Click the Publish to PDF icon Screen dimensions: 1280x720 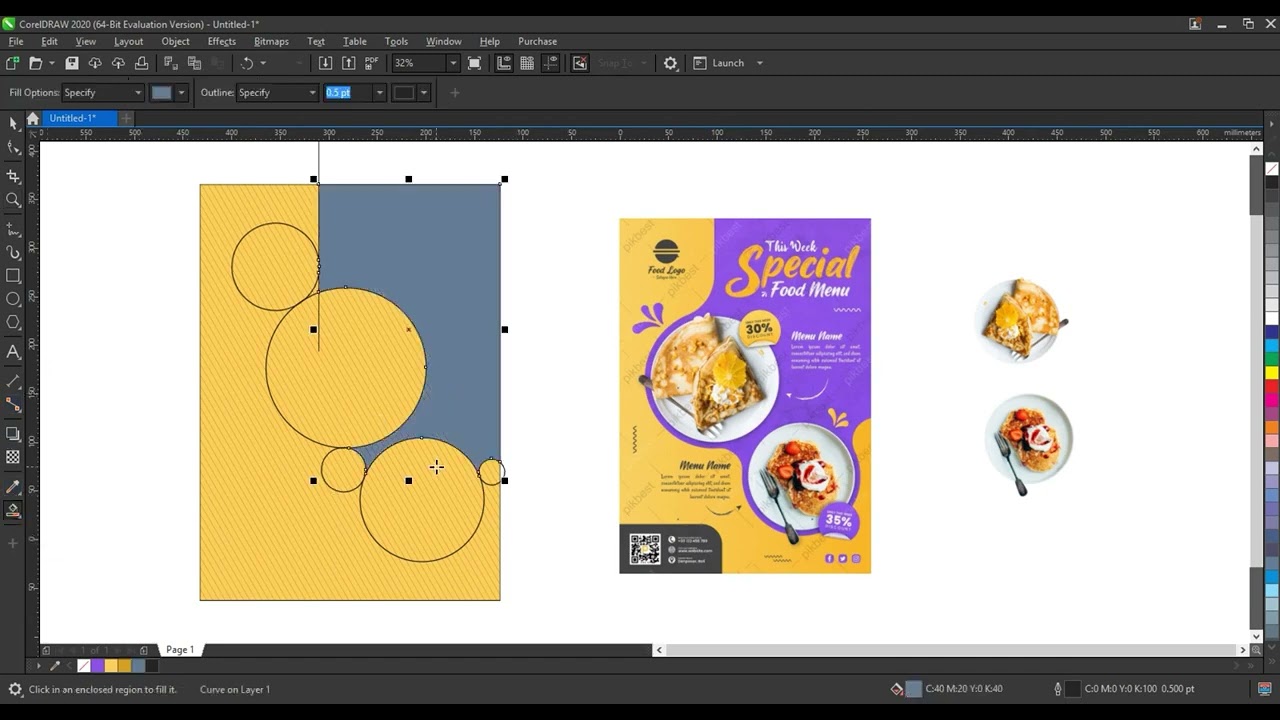[x=372, y=63]
